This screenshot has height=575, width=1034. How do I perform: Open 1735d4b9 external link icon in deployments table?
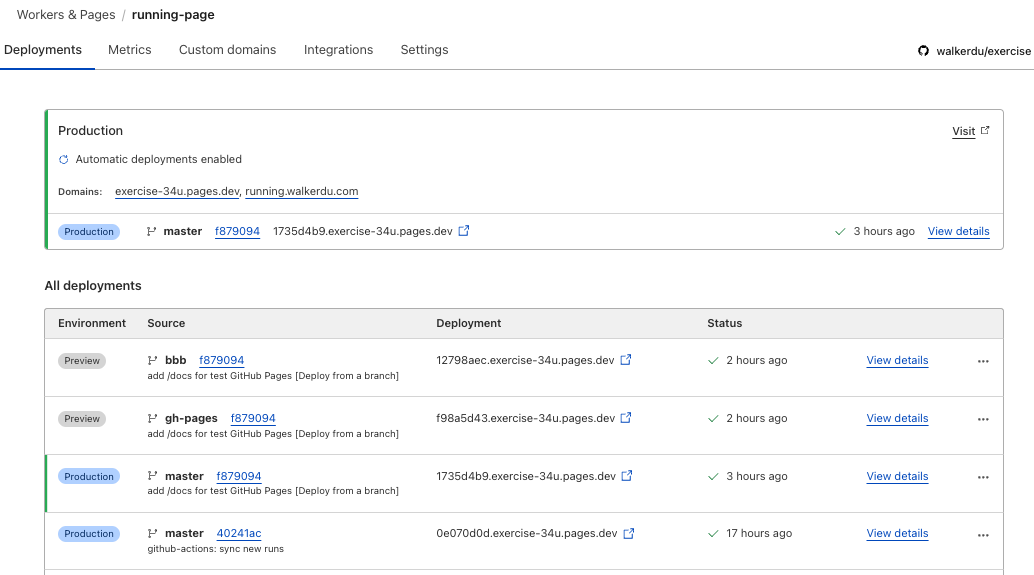[x=627, y=476]
